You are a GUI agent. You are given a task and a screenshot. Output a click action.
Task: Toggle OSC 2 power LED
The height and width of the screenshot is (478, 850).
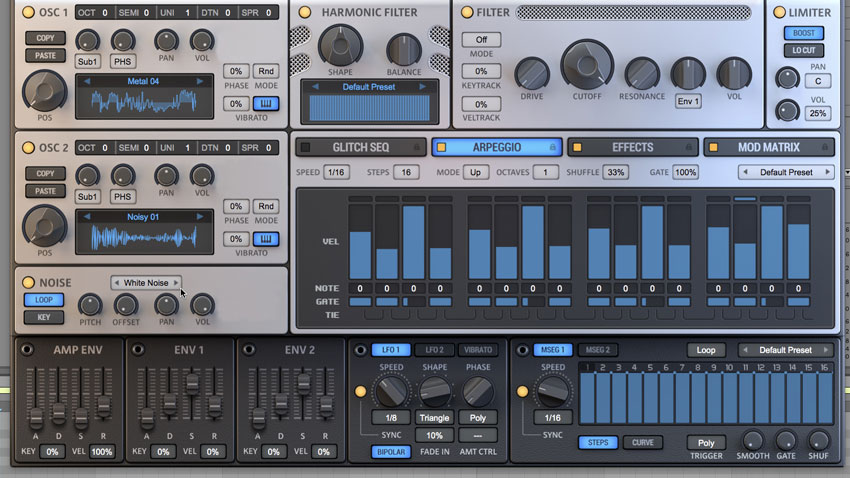coord(28,147)
